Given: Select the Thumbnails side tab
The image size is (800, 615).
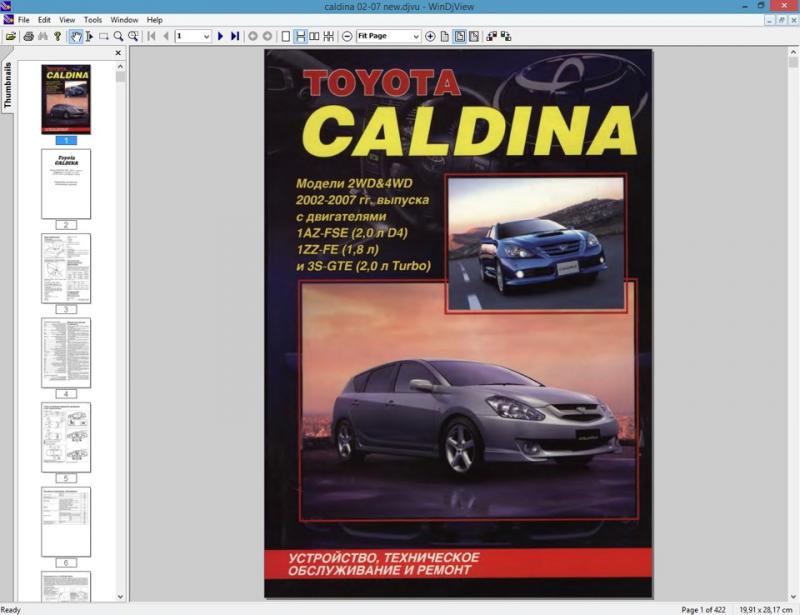Looking at the screenshot, I should click(x=7, y=85).
